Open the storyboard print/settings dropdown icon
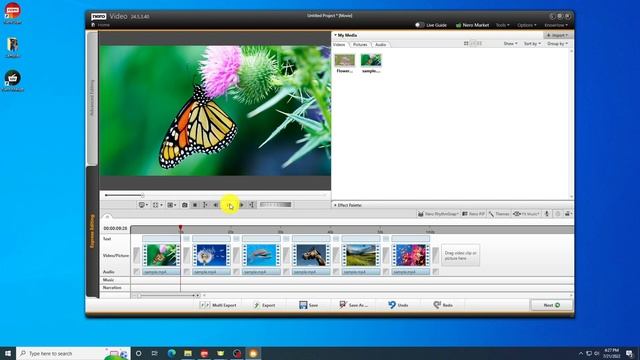Viewport: 640px width, 360px height. pyautogui.click(x=568, y=214)
